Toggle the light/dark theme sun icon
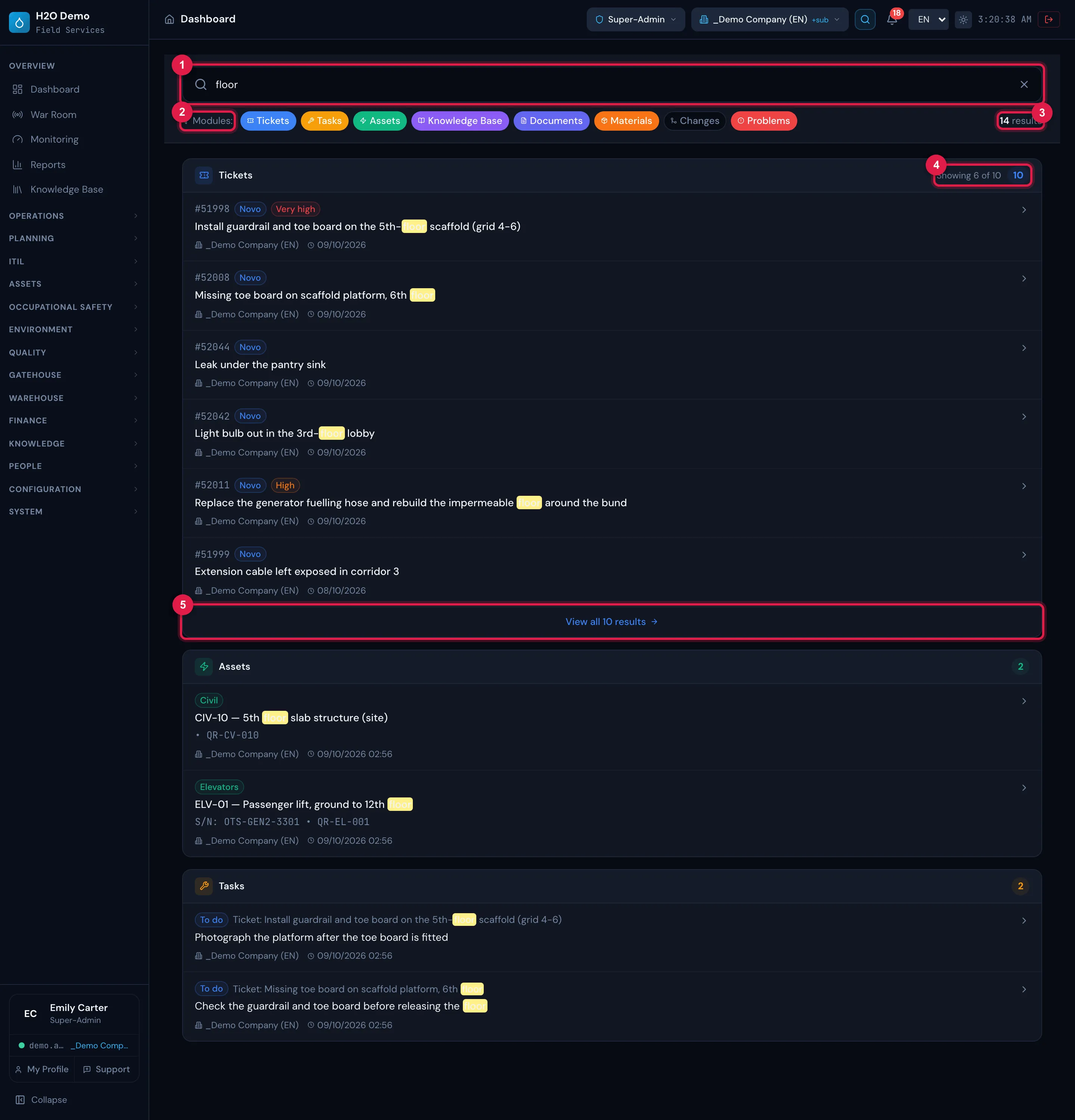1075x1120 pixels. click(963, 19)
